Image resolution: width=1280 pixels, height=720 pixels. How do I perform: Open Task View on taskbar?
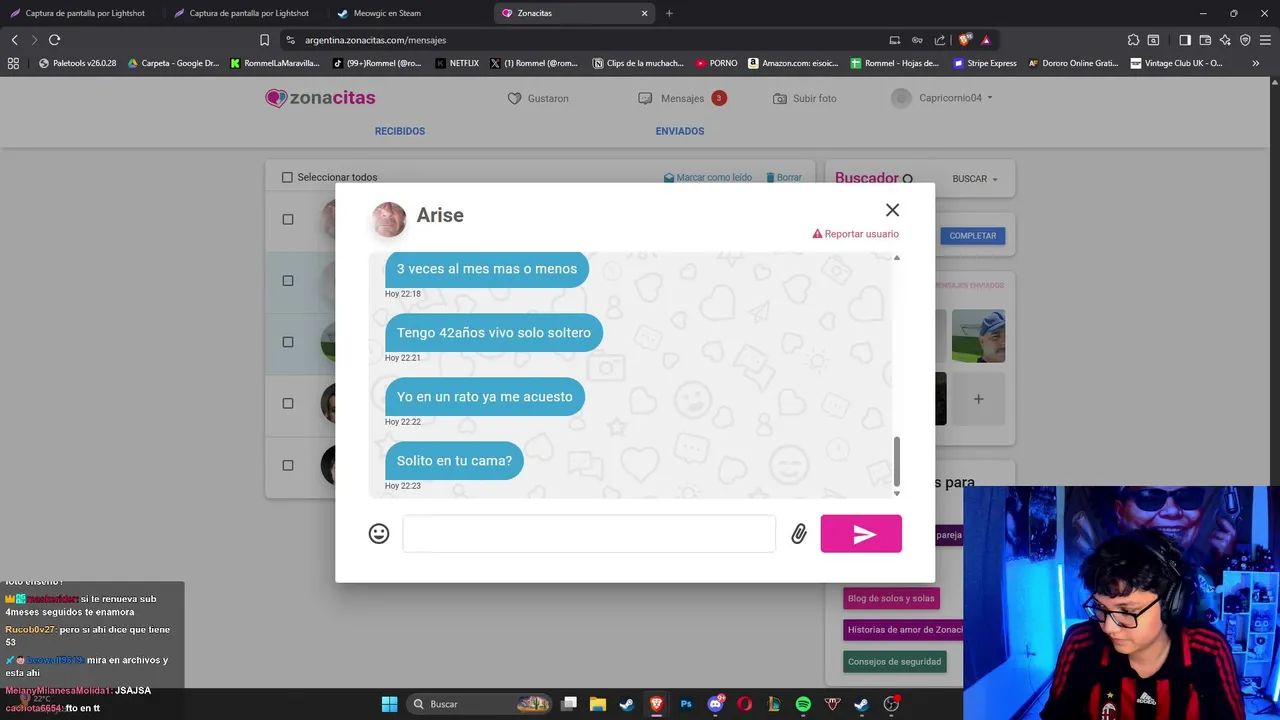[x=569, y=704]
